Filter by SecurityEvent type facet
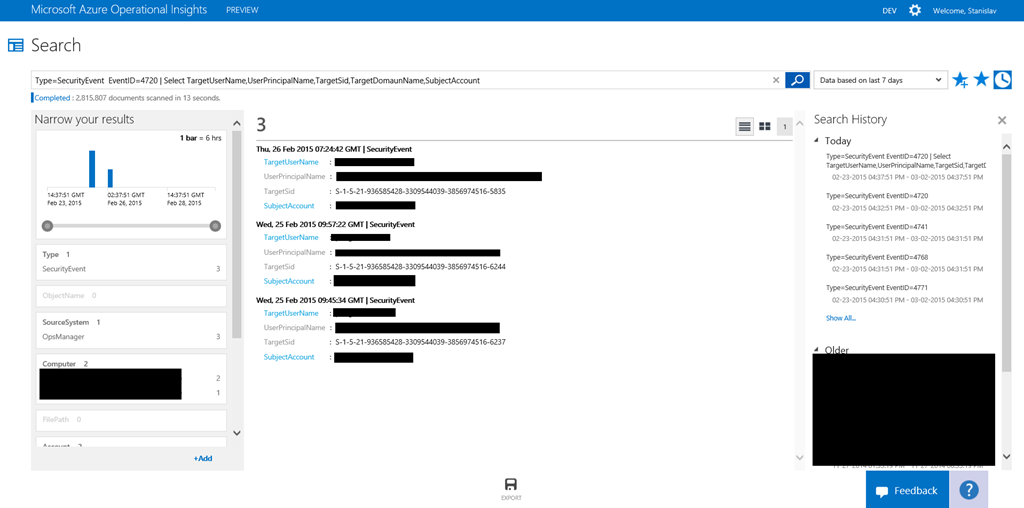Screen dimensions: 1024x508 click(64, 269)
